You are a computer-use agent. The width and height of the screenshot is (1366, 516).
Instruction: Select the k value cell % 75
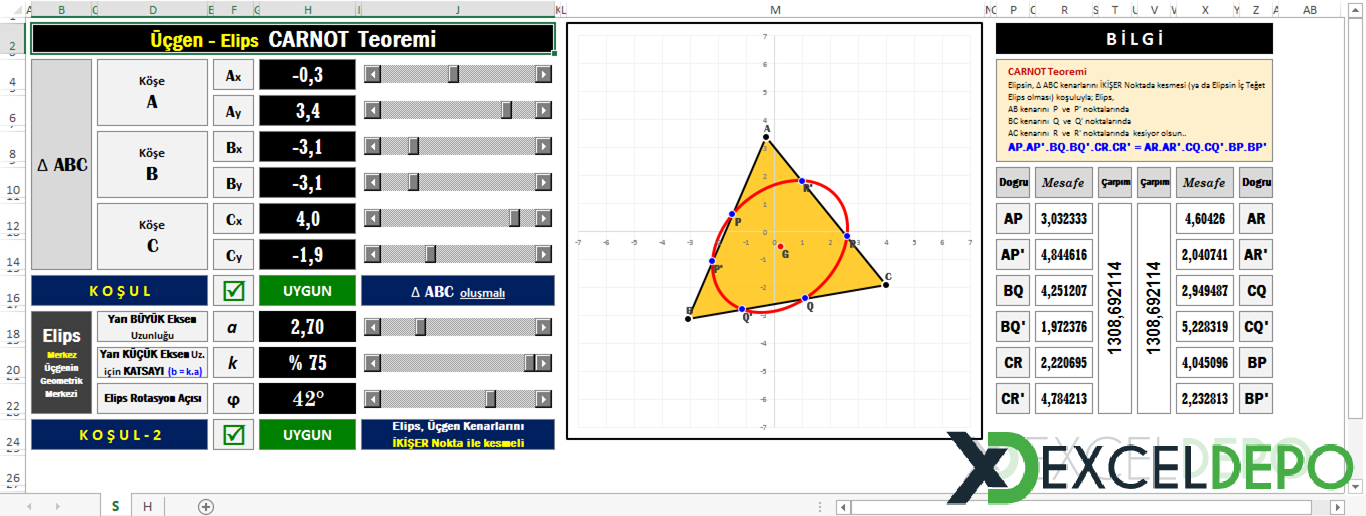click(x=307, y=363)
